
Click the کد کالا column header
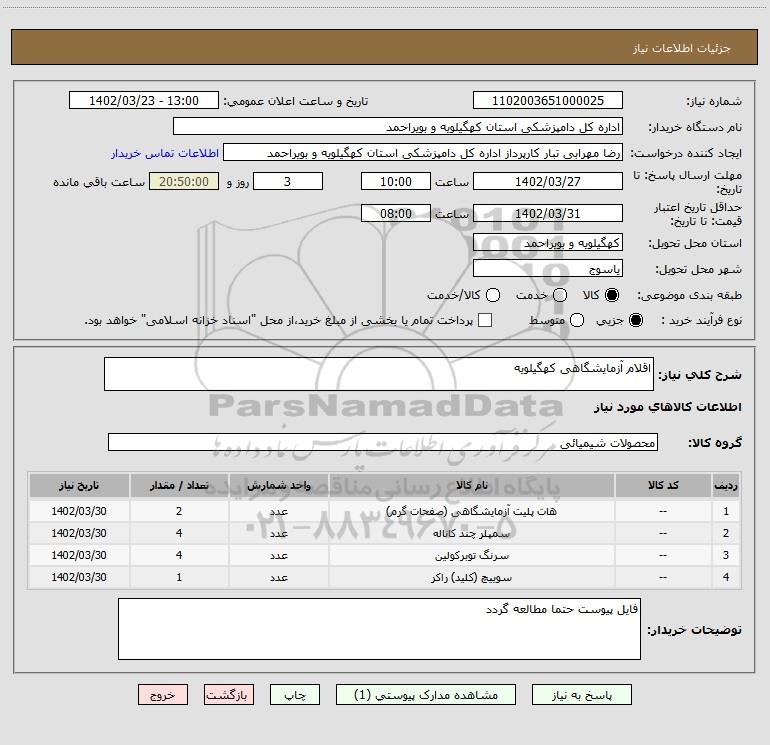[663, 485]
